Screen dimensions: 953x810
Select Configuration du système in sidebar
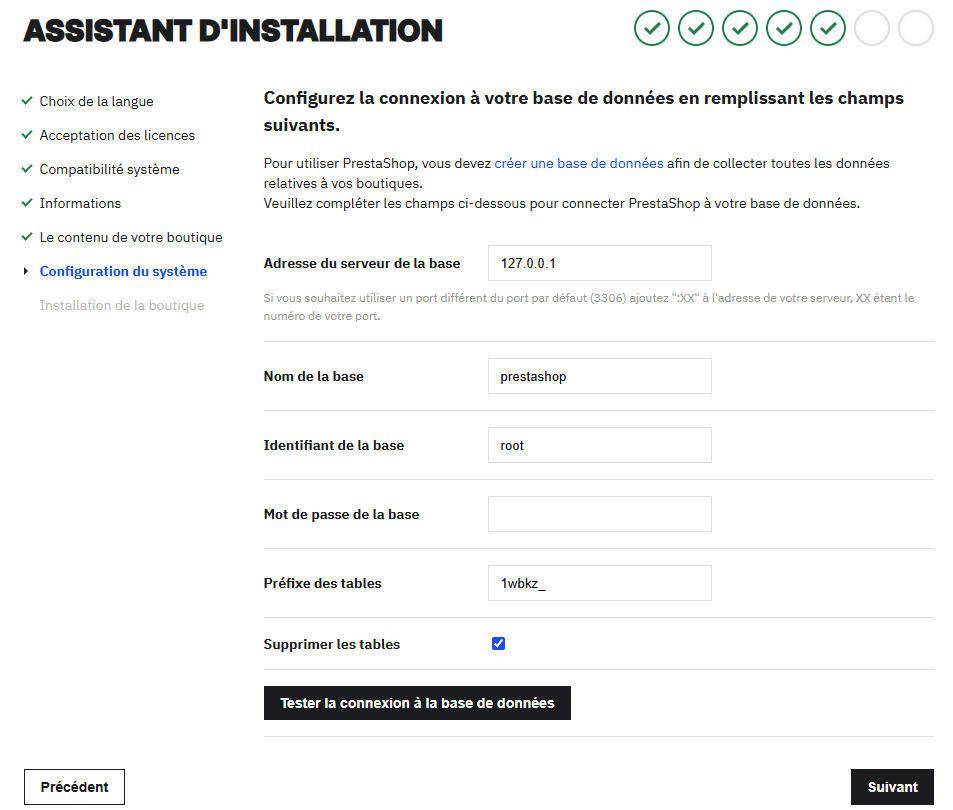pyautogui.click(x=123, y=271)
